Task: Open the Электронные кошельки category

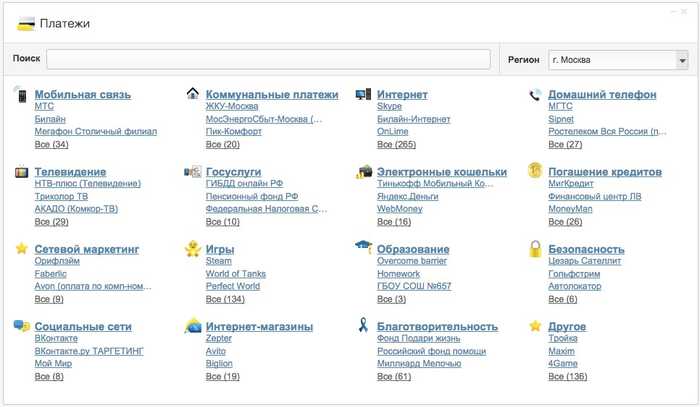Action: [442, 172]
